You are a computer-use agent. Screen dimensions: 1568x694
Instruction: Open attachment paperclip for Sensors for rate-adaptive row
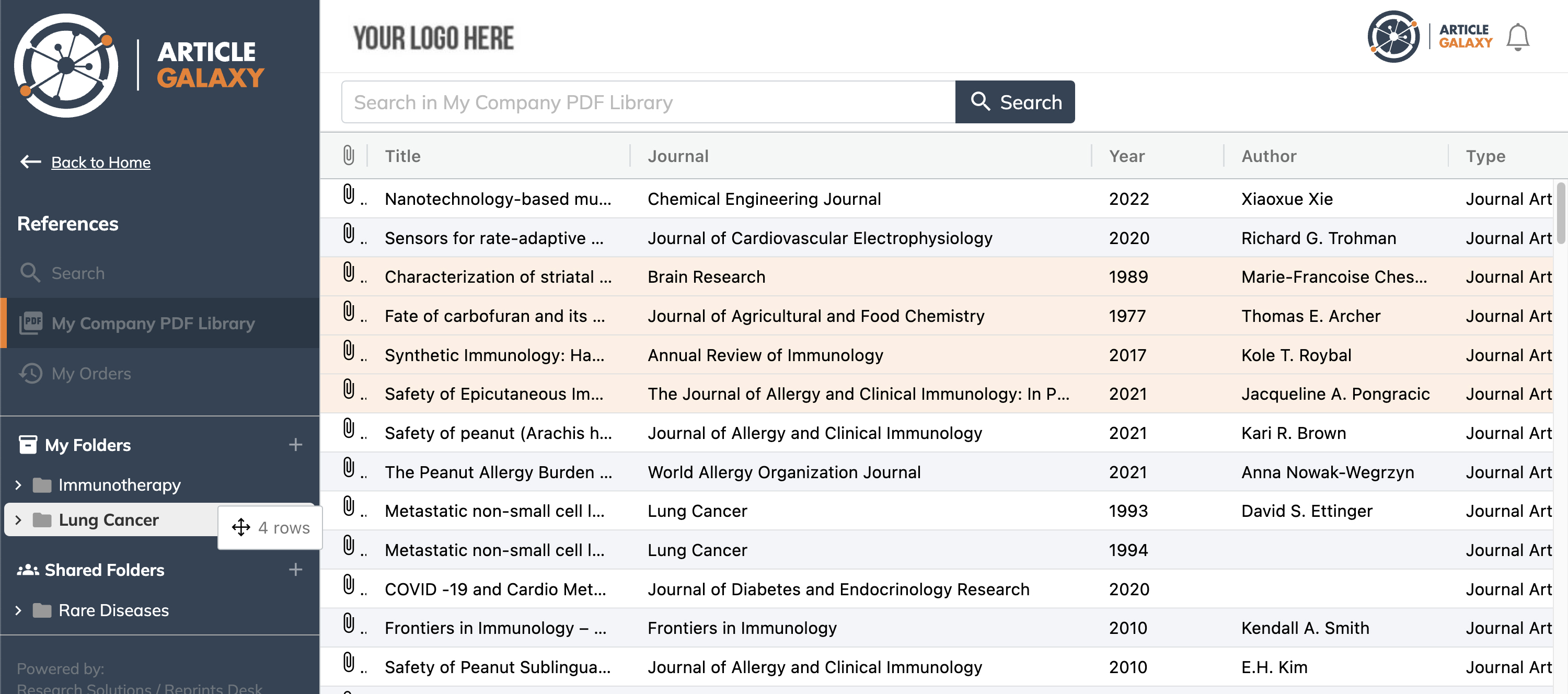(348, 234)
